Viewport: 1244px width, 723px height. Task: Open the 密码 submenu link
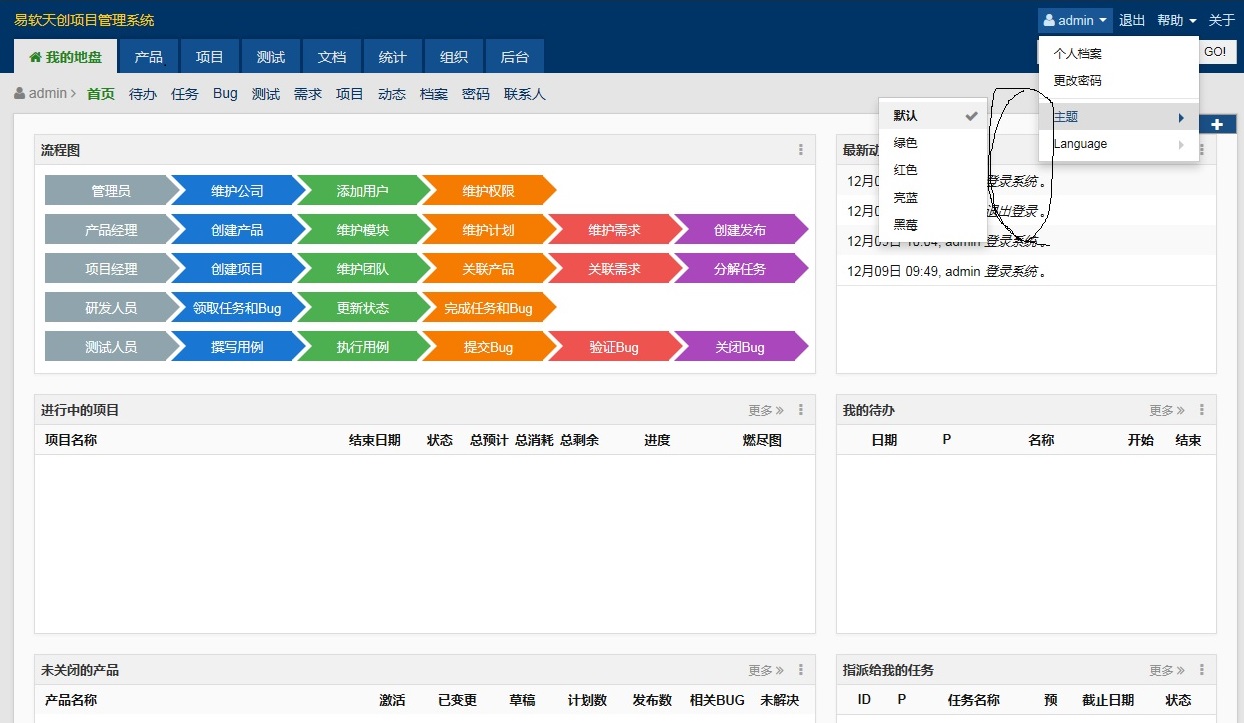[476, 94]
